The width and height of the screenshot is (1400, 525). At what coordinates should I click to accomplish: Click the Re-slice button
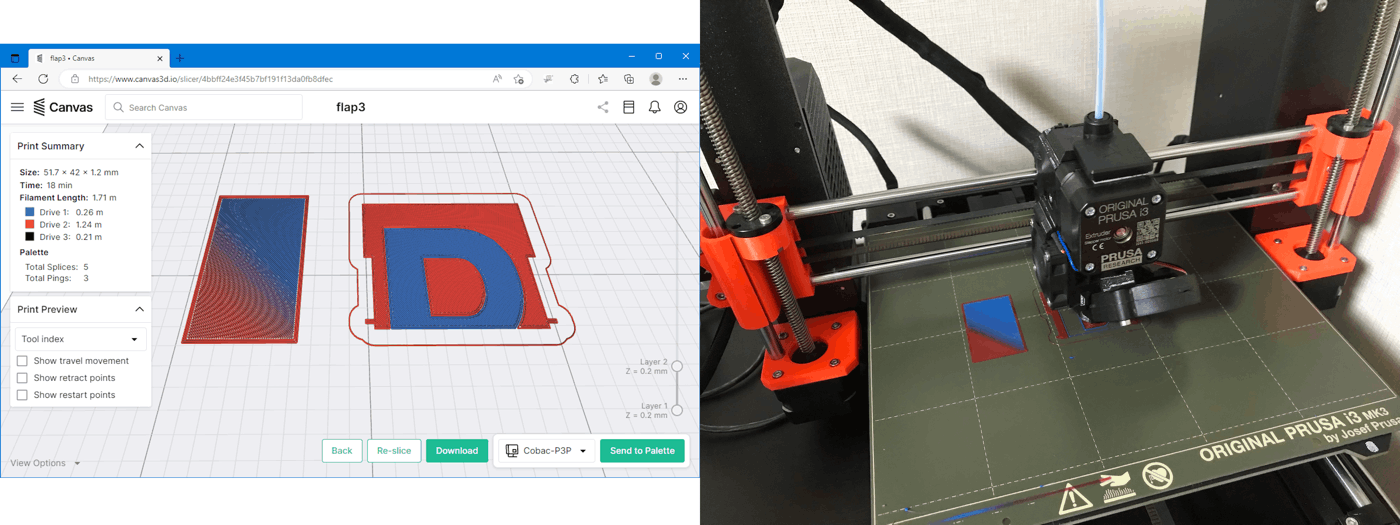click(394, 451)
